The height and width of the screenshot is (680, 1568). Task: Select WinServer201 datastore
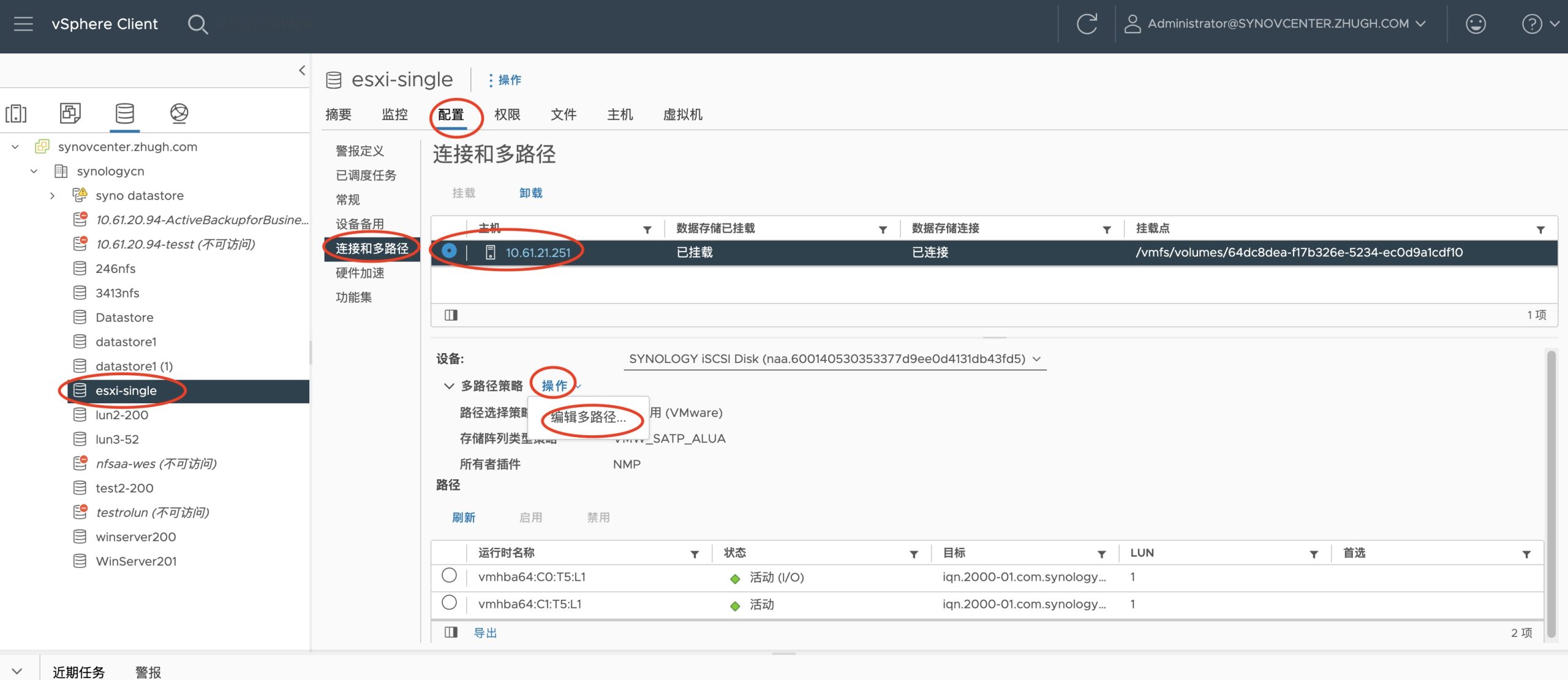(136, 561)
